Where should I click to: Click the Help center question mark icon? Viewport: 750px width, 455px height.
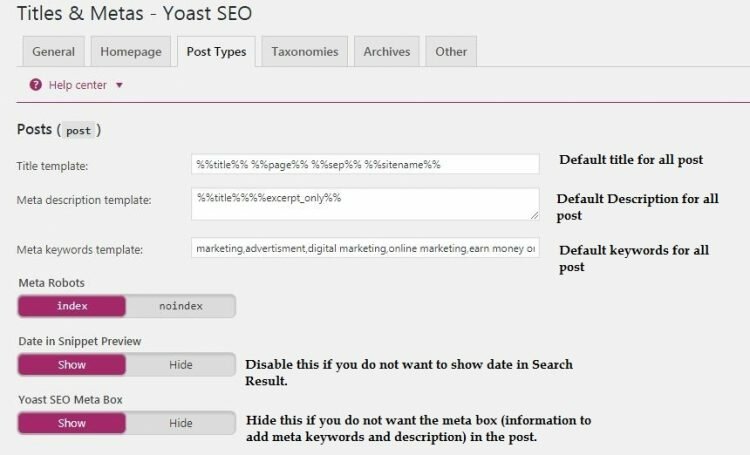[x=35, y=85]
